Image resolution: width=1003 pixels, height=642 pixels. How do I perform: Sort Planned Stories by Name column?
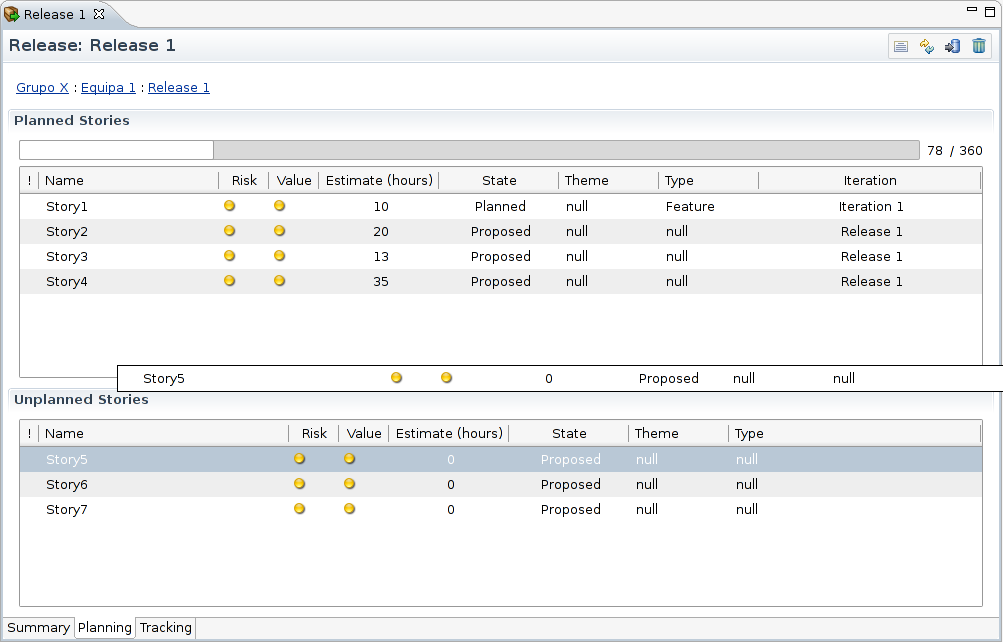point(129,180)
